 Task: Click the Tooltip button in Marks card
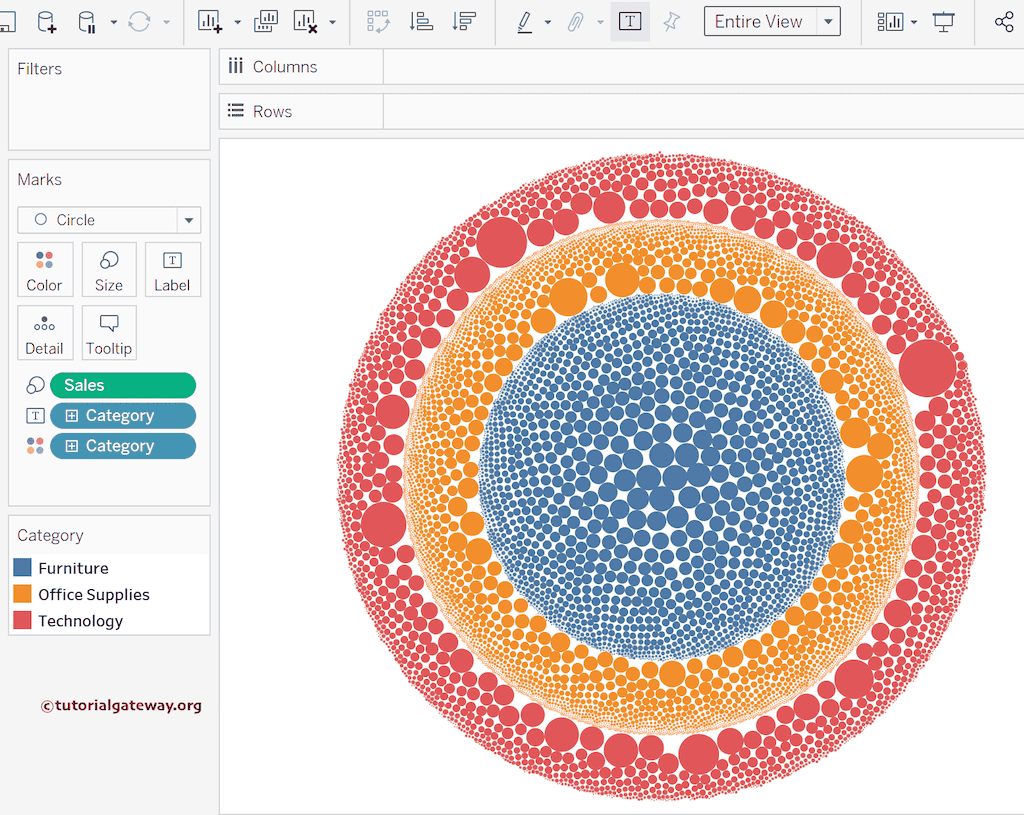click(108, 332)
